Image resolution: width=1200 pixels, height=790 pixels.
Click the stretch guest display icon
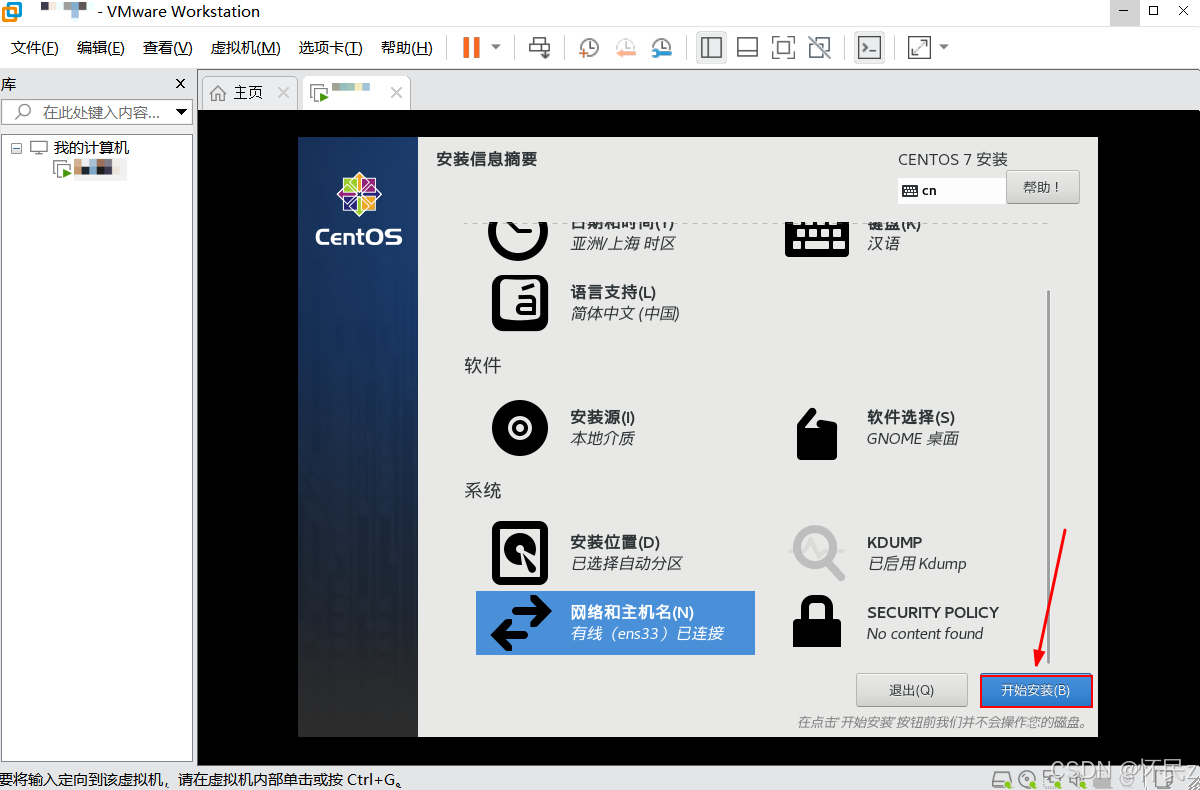coord(919,47)
